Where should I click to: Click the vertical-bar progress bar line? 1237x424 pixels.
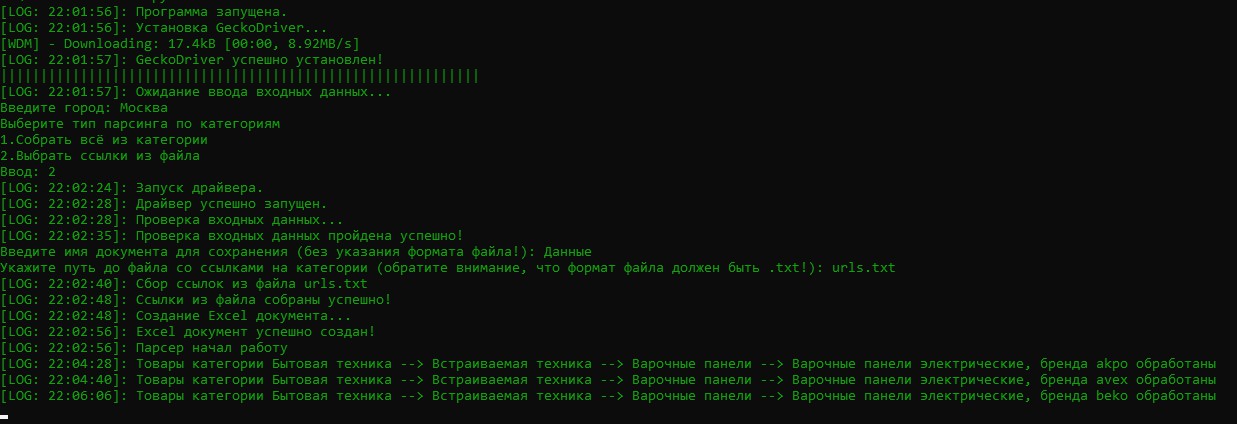pos(240,75)
